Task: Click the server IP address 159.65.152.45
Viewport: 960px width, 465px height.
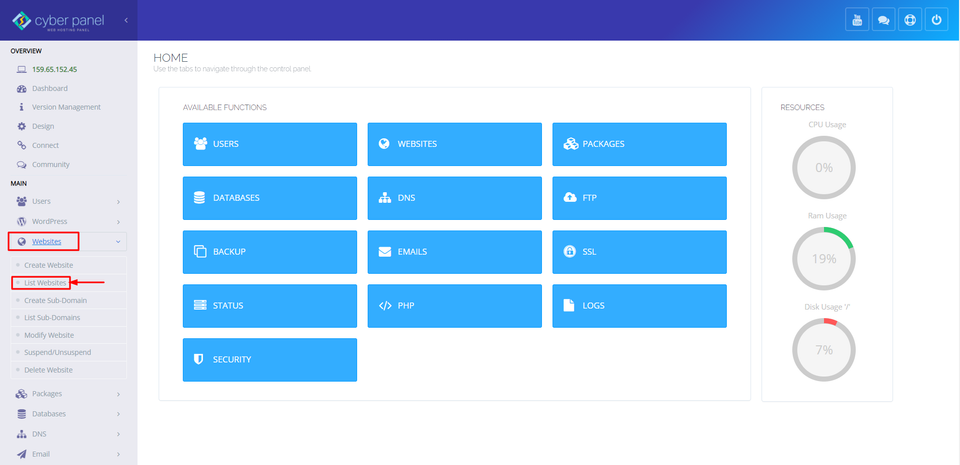Action: point(54,70)
